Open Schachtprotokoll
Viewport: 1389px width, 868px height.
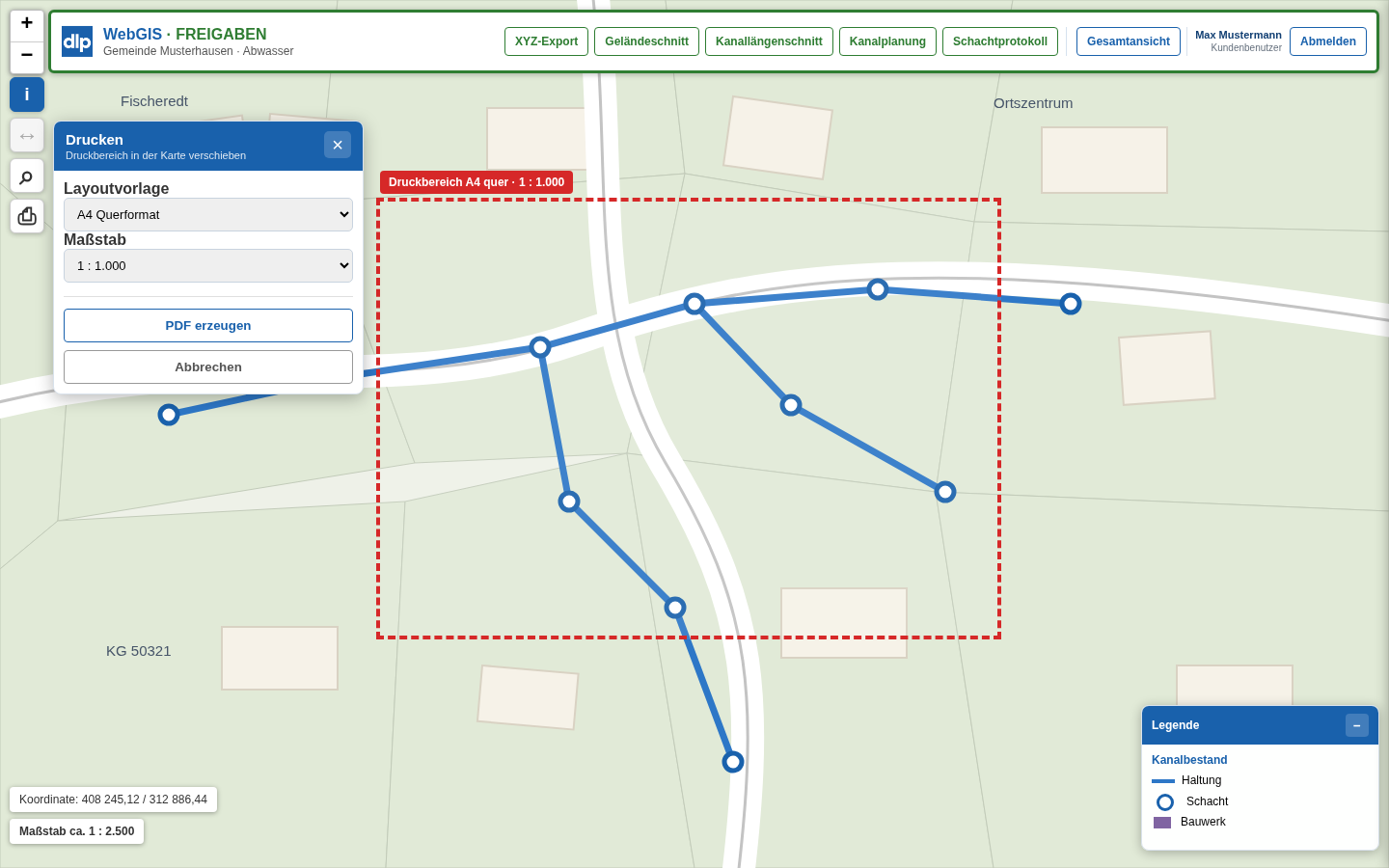tap(1000, 41)
